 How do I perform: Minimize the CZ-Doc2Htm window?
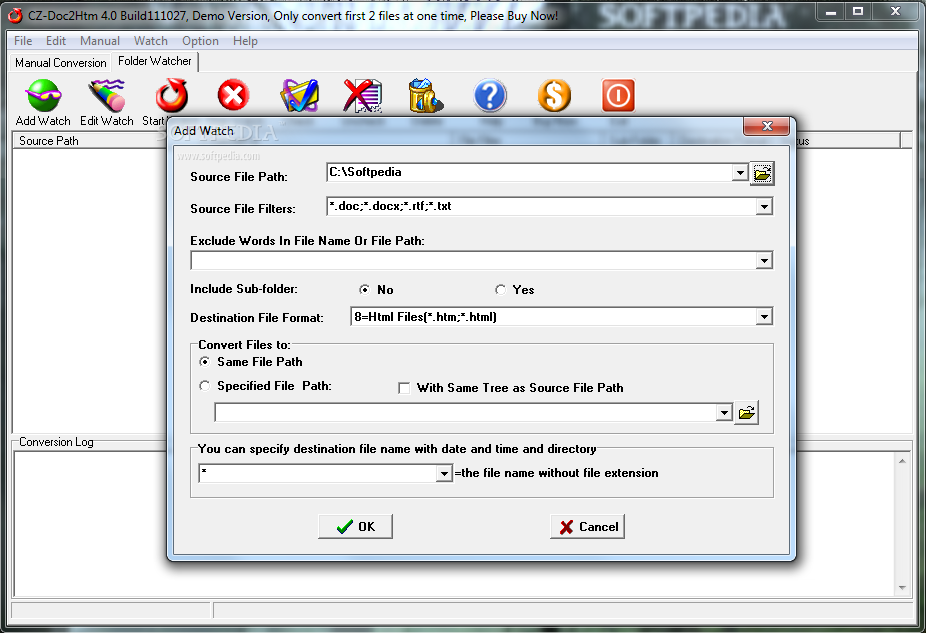[x=831, y=12]
